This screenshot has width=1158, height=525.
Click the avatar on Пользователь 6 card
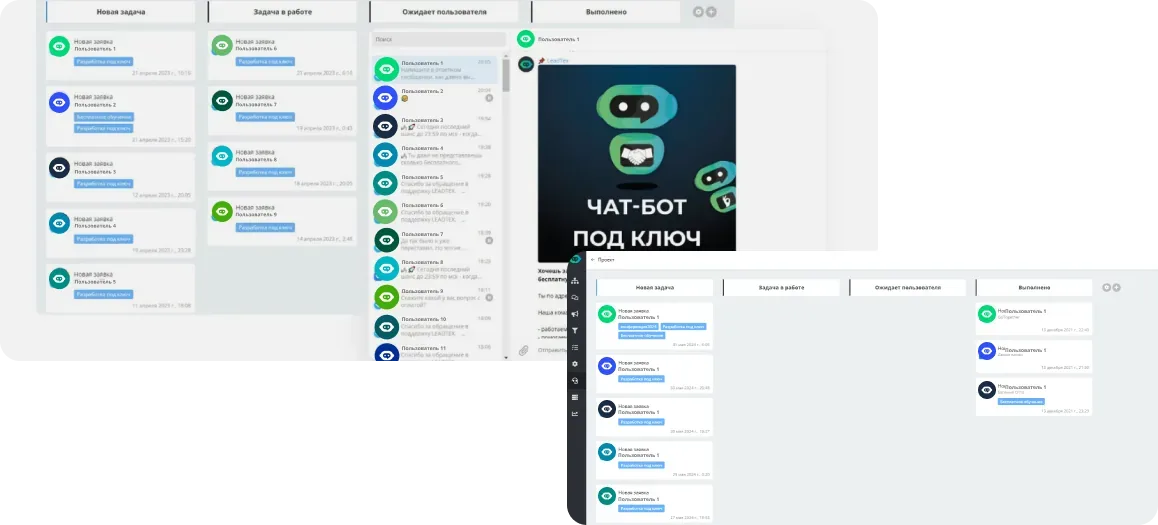click(x=222, y=46)
